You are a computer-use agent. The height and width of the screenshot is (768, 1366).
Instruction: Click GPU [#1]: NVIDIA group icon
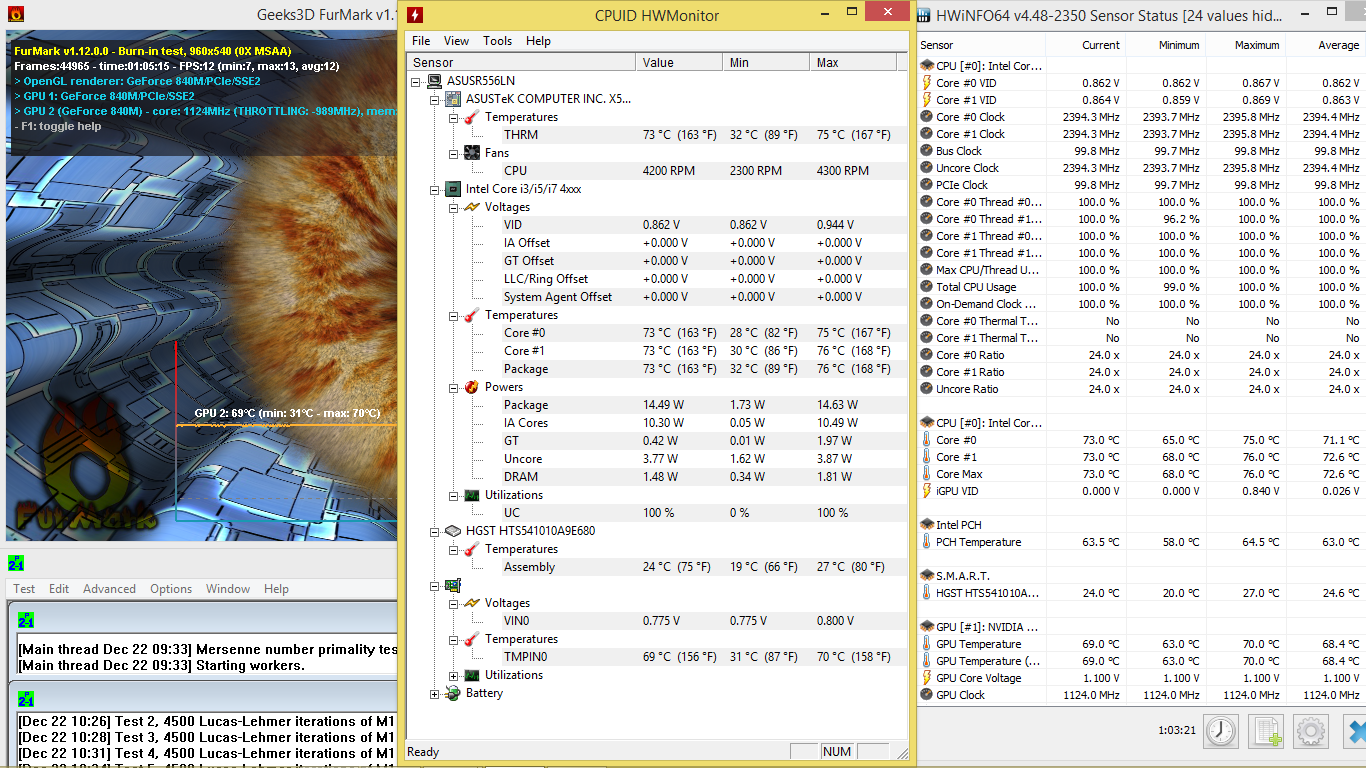pos(926,627)
